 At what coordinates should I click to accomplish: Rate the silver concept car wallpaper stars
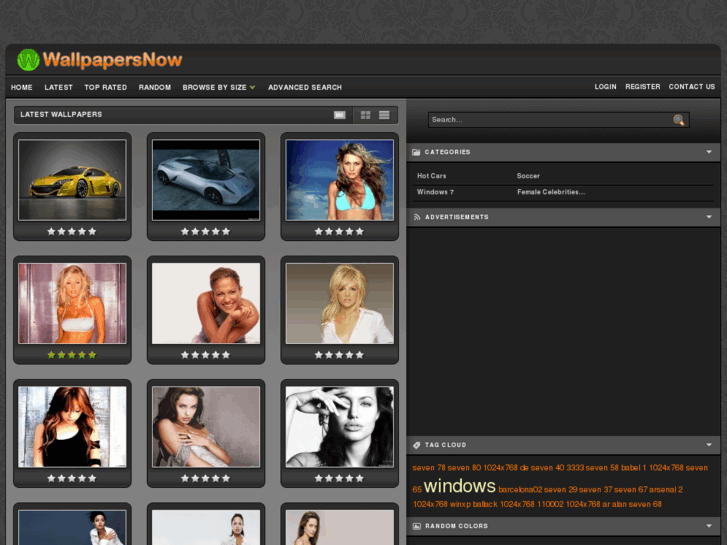point(205,231)
